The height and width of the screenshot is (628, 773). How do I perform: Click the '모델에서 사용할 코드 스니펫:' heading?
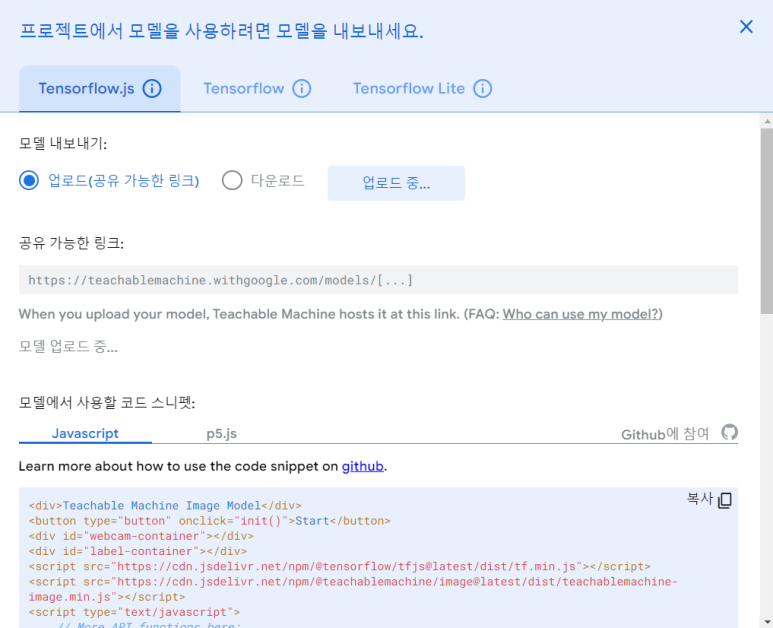[x=107, y=403]
